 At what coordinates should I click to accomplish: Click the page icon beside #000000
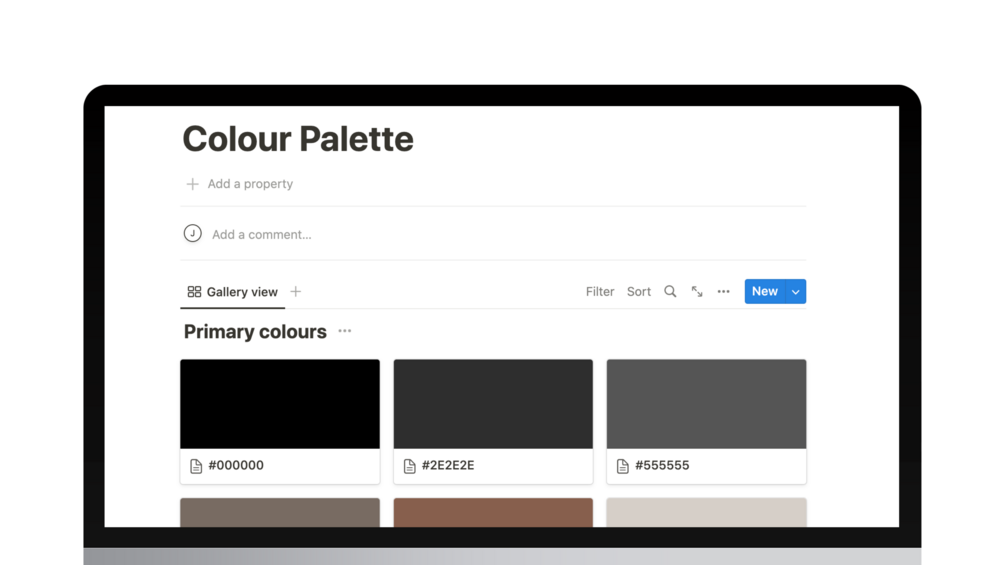(196, 466)
